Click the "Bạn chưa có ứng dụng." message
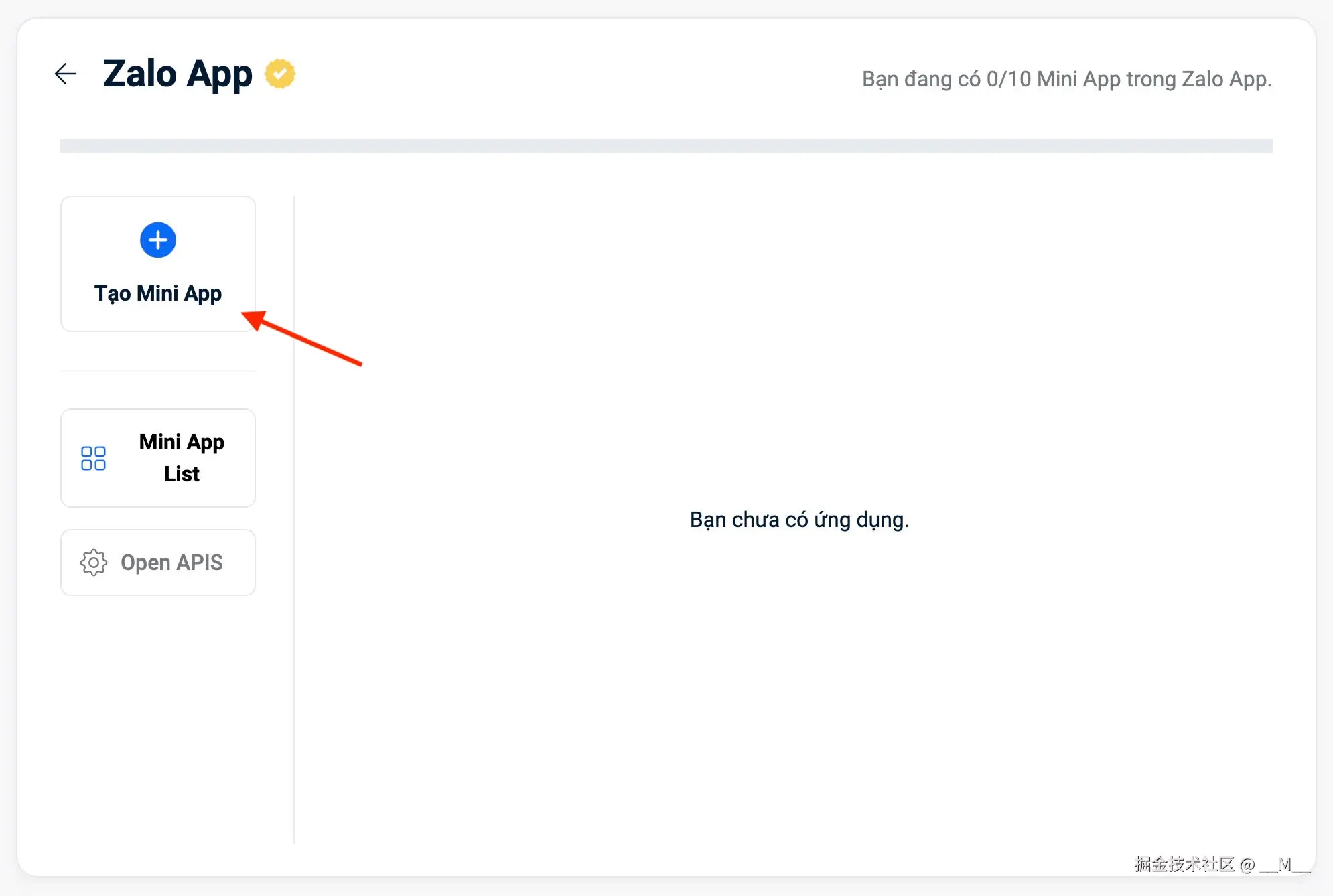This screenshot has width=1333, height=896. pyautogui.click(x=799, y=520)
